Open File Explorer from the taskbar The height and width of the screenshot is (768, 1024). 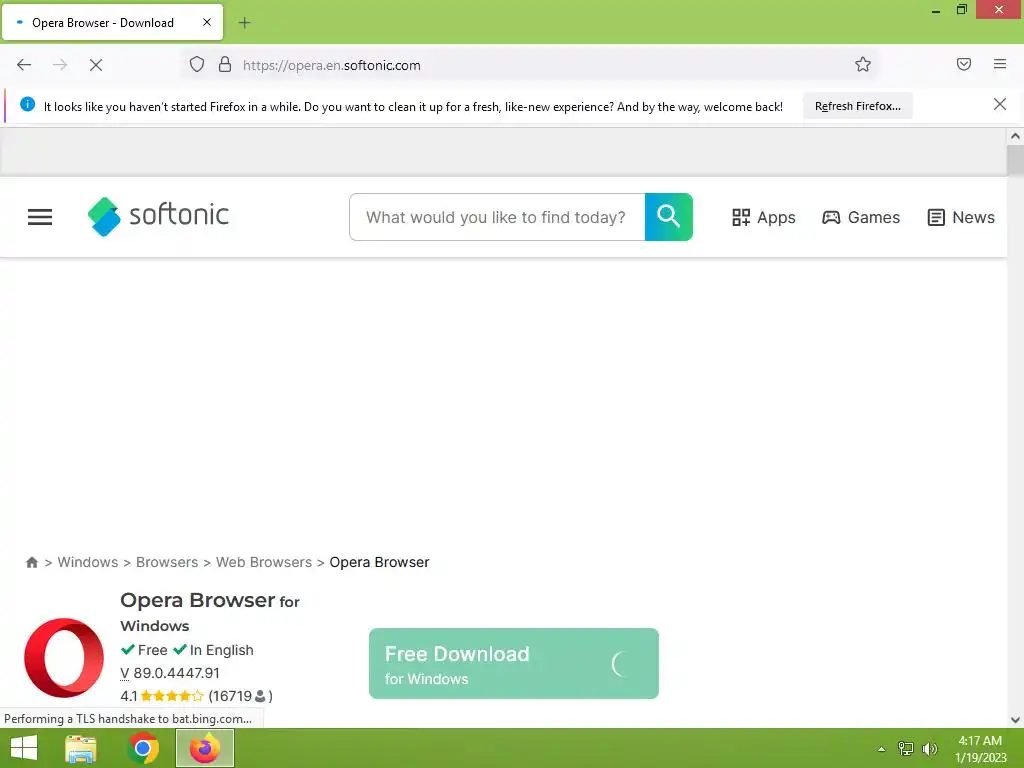pos(81,748)
